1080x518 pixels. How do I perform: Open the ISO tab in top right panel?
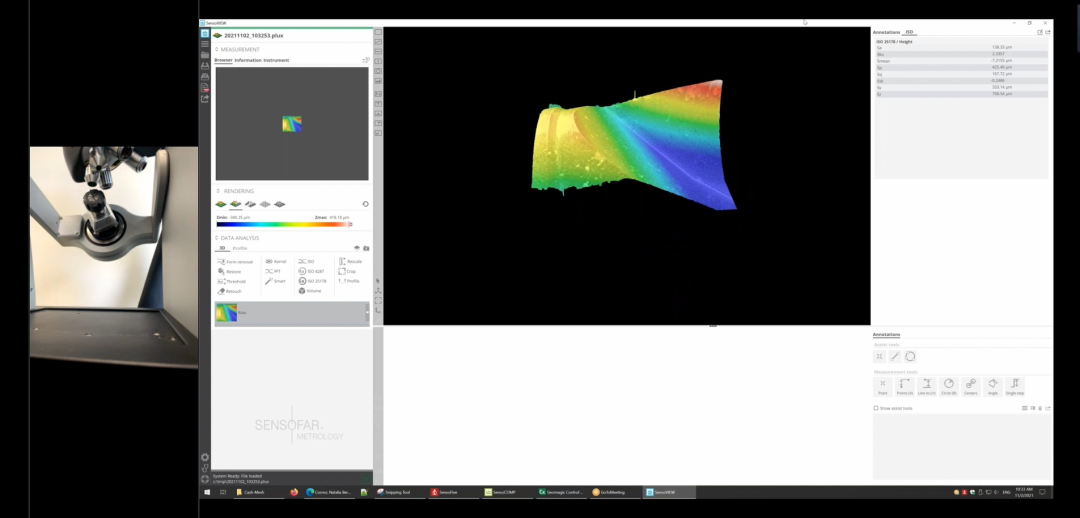coord(909,32)
